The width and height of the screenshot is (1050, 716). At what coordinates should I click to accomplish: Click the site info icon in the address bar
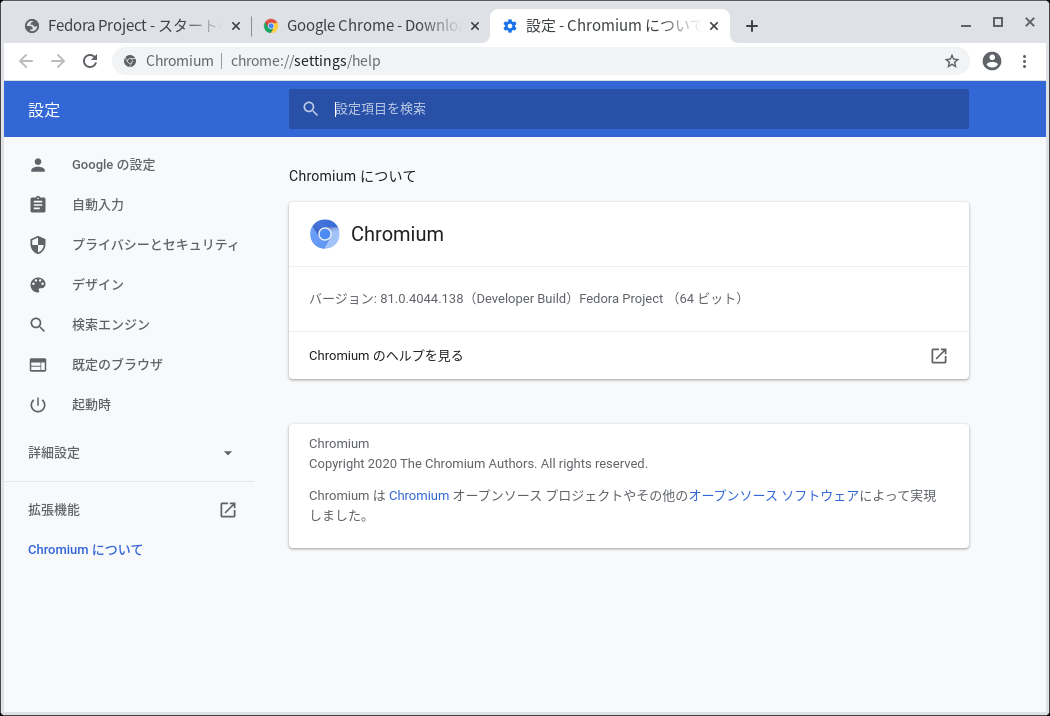(131, 61)
